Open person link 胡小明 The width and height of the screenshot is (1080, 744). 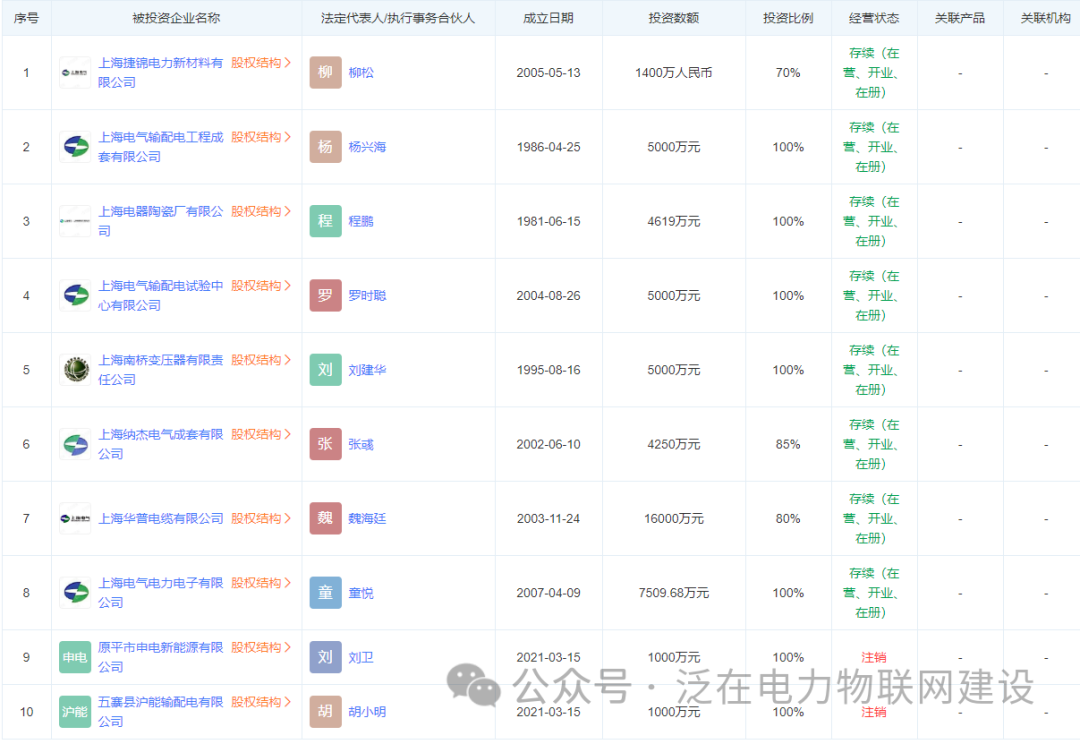[367, 712]
